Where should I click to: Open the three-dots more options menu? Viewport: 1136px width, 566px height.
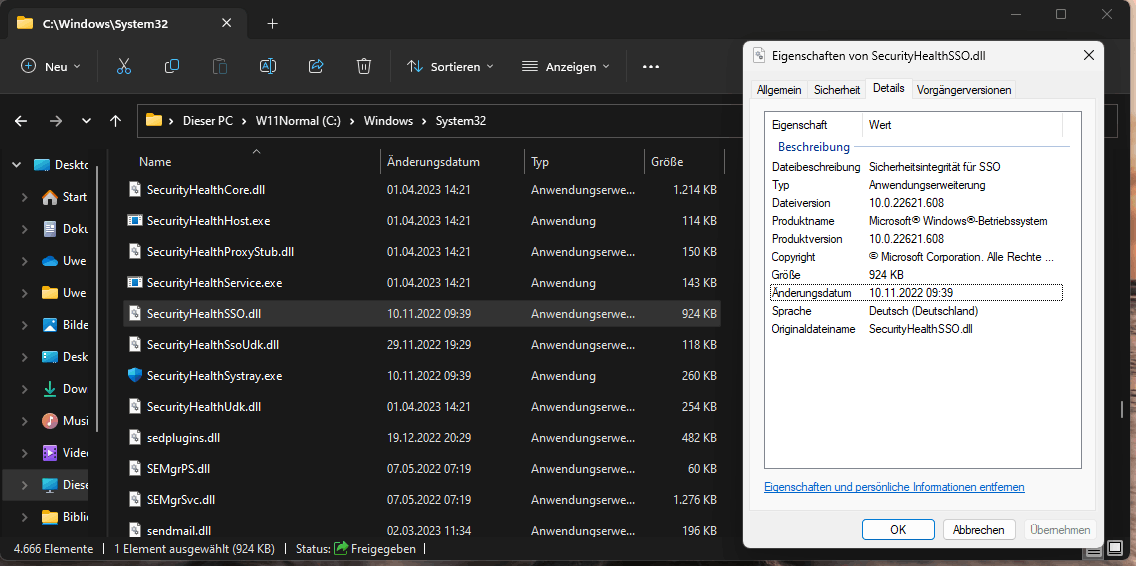[651, 67]
